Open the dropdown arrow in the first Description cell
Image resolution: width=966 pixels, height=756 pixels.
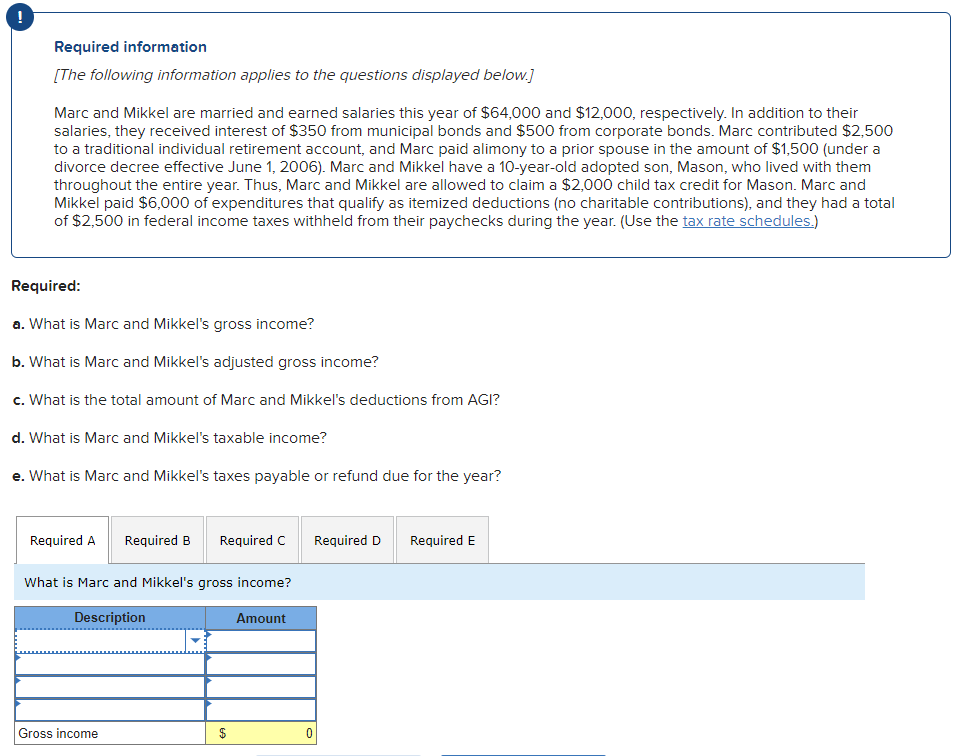193,640
